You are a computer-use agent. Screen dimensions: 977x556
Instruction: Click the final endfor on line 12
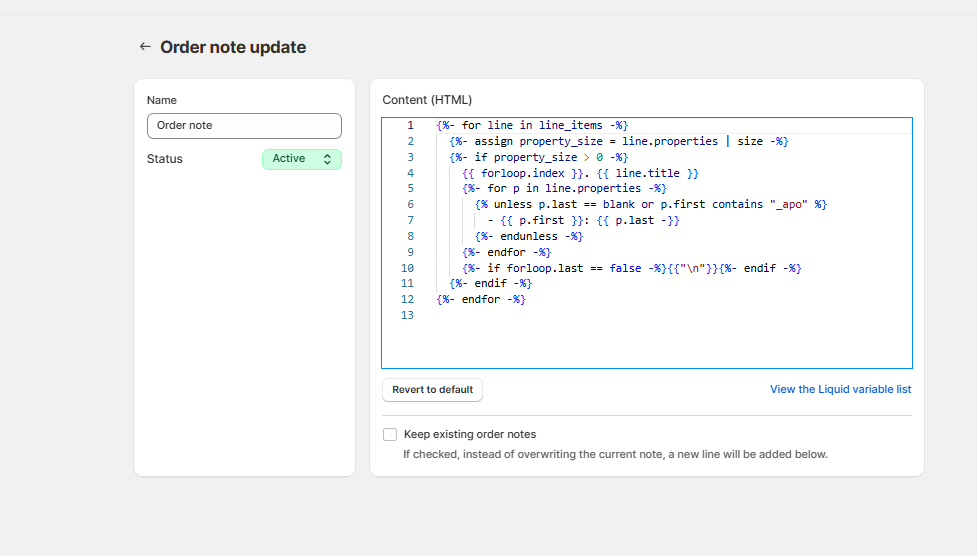pos(481,299)
